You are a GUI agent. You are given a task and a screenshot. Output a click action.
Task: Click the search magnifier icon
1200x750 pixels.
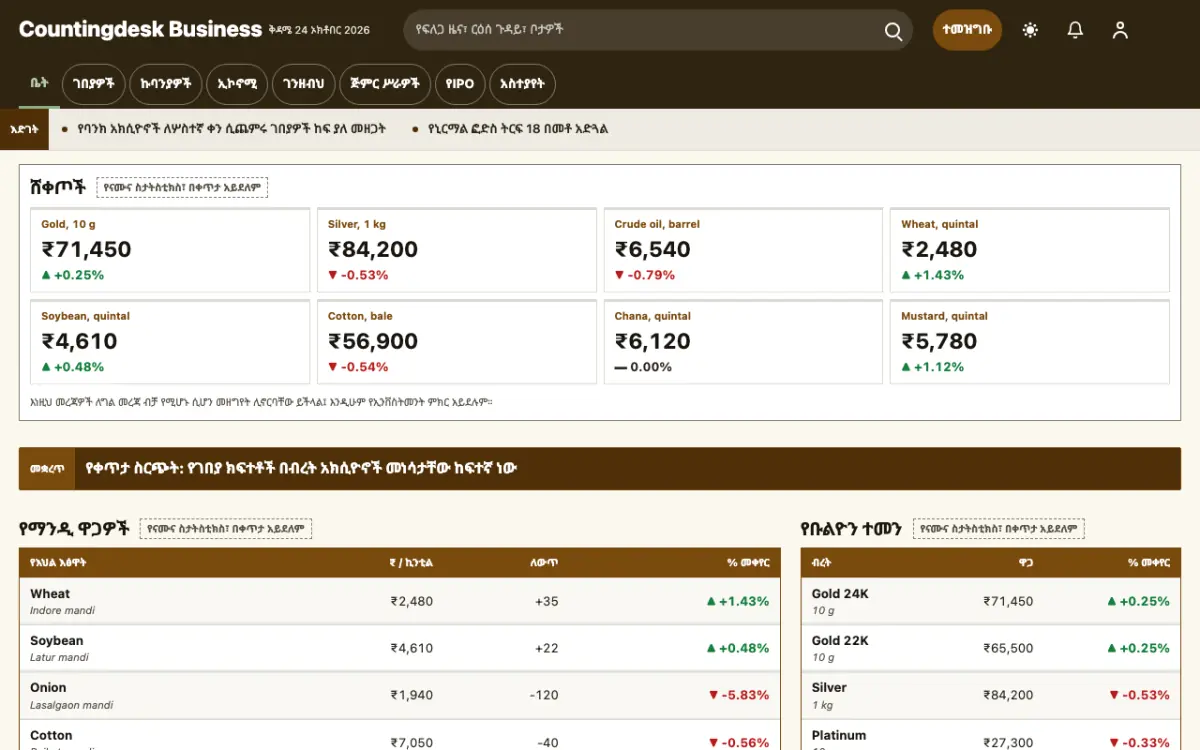click(x=893, y=31)
